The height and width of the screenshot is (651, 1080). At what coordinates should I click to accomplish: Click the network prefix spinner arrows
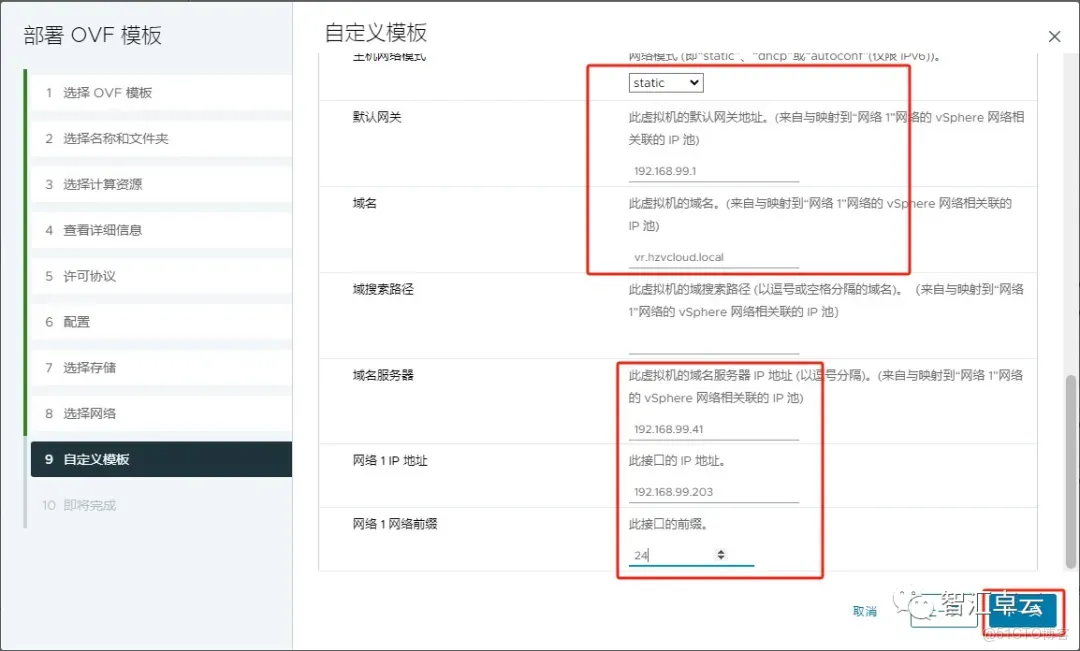(x=720, y=555)
